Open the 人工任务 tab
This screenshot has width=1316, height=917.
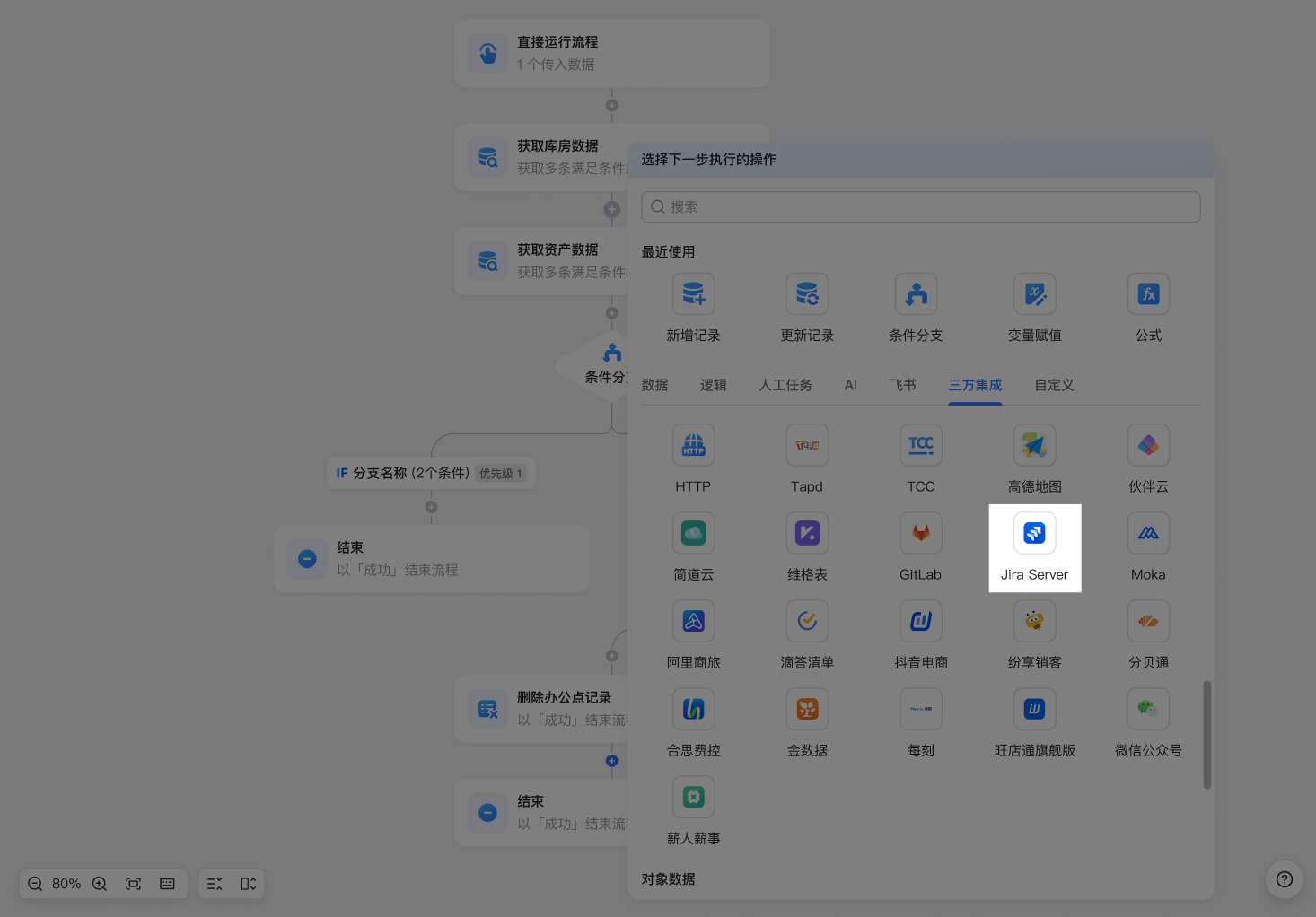(785, 385)
